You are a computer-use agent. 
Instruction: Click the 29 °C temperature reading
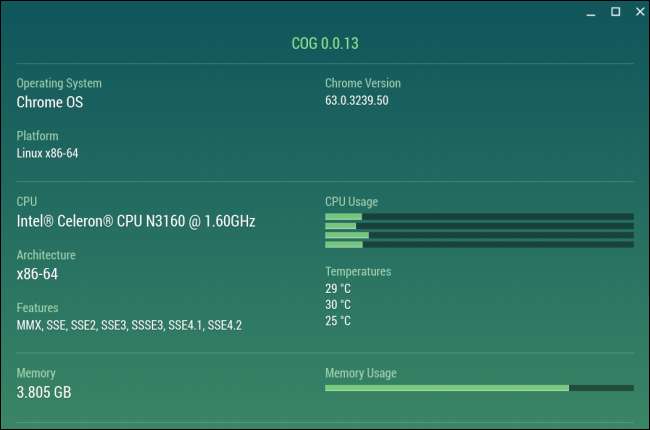click(x=338, y=289)
